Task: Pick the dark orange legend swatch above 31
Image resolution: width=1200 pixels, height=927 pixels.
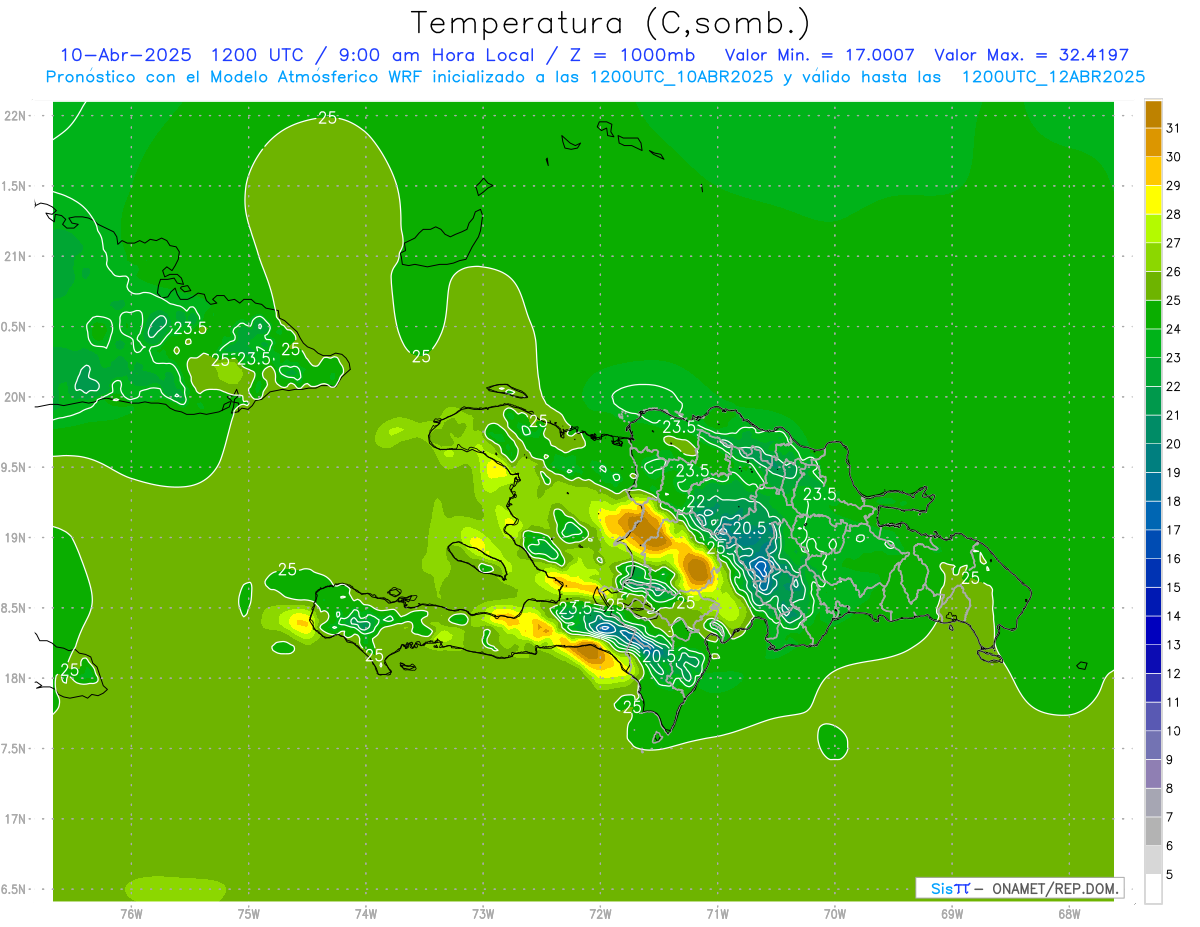Action: click(x=1153, y=114)
